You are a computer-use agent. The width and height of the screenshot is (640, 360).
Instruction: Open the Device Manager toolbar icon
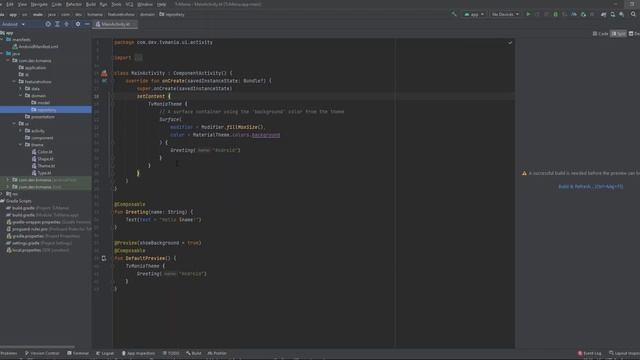613,14
